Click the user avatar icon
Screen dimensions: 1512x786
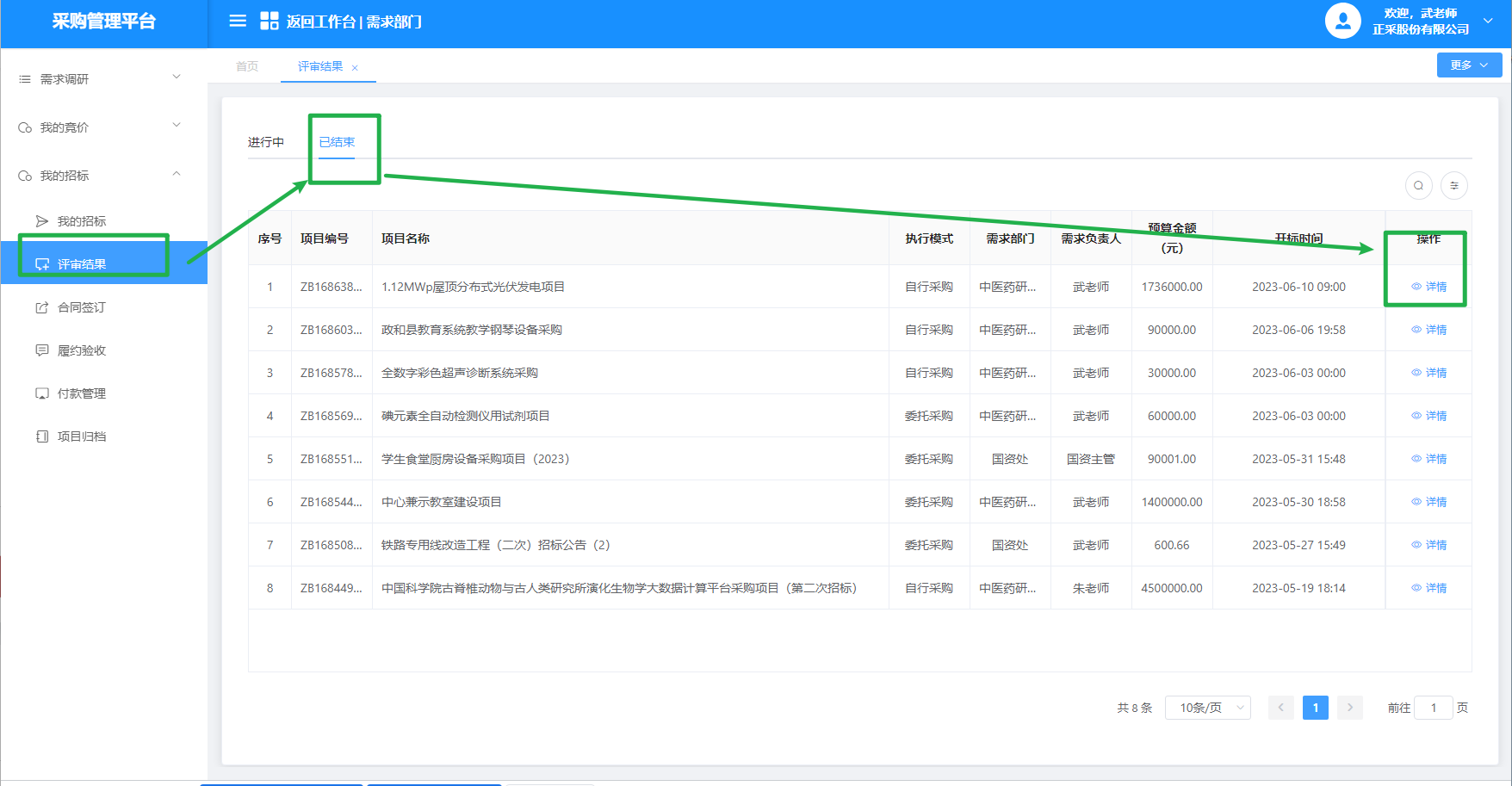pos(1342,21)
